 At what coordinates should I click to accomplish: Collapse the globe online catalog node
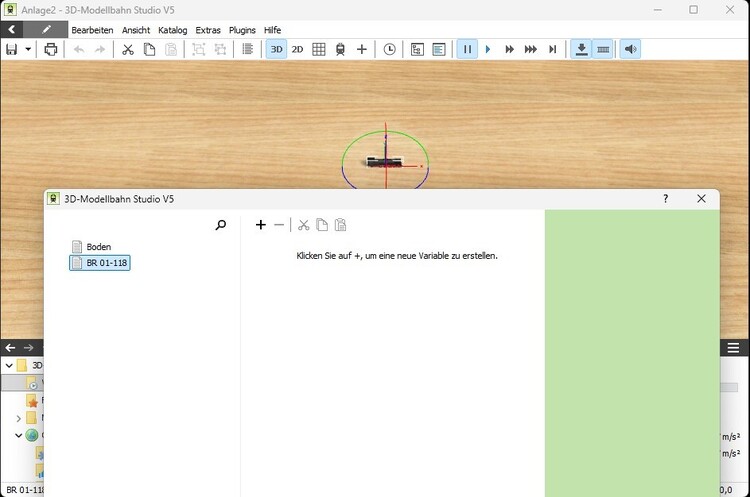pyautogui.click(x=19, y=435)
